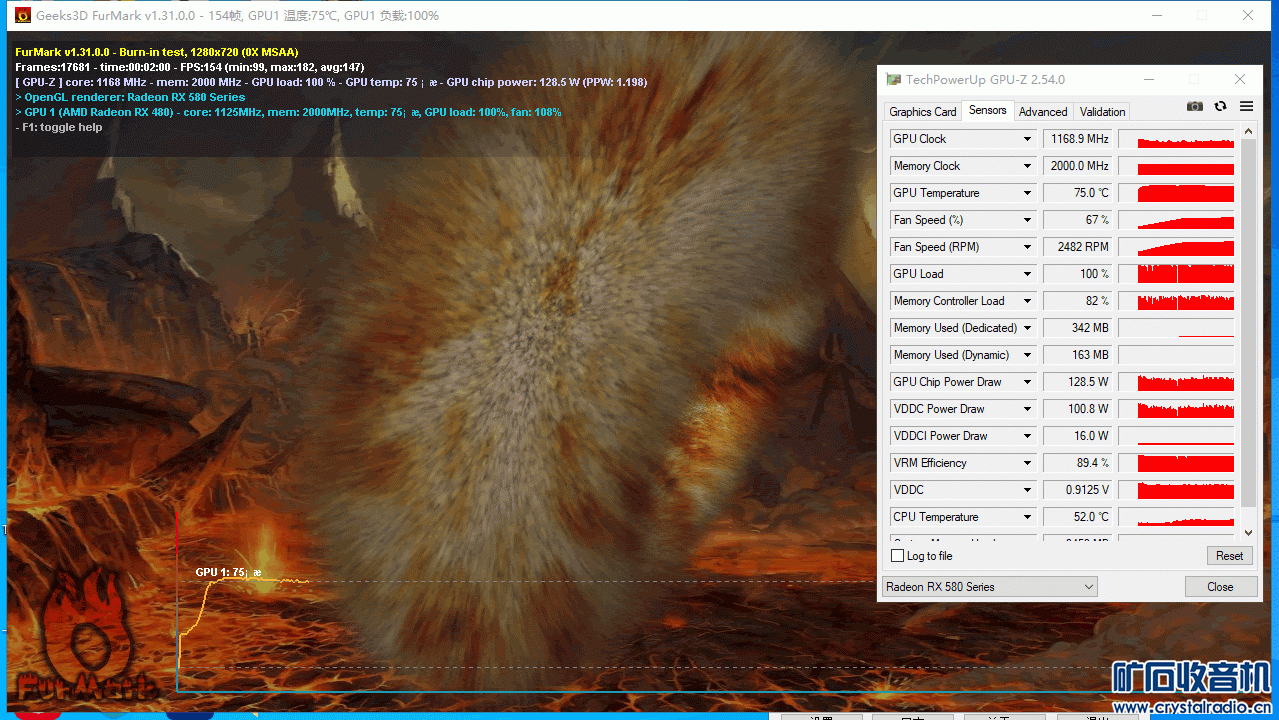
Task: Click the 1168.9 MHz GPU Clock reading
Action: (1078, 139)
